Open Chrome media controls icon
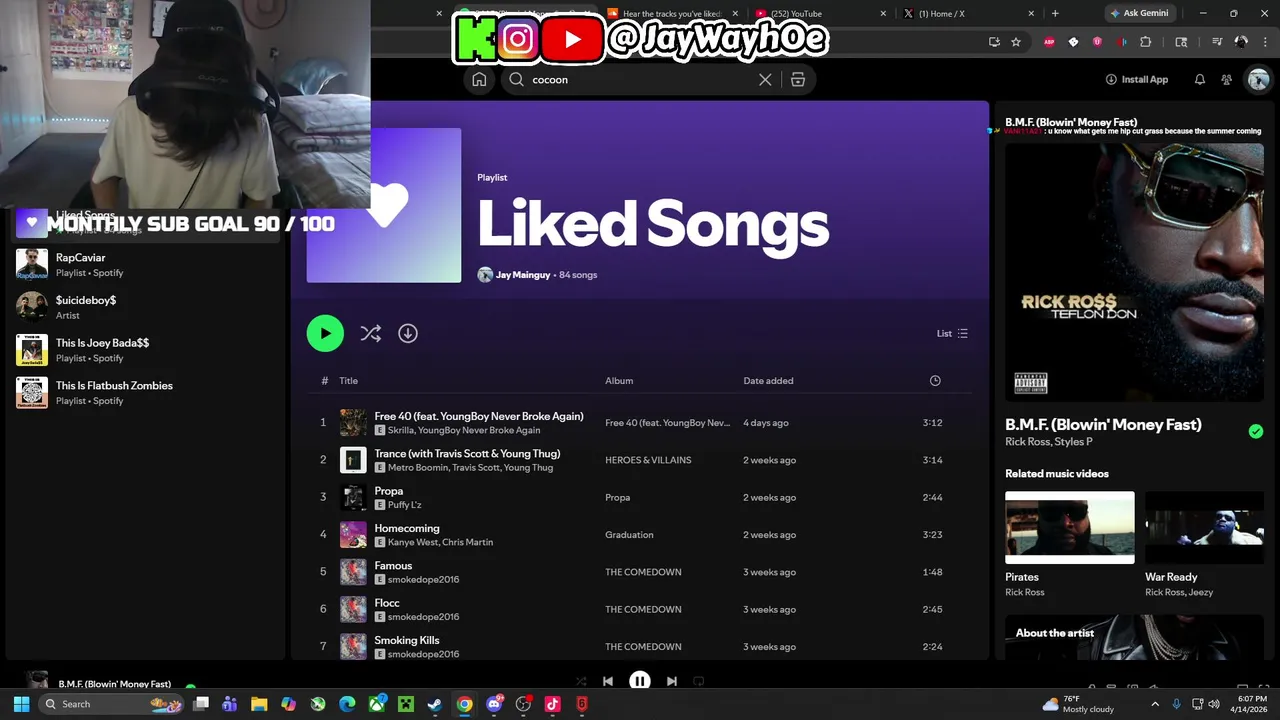1280x720 pixels. [1217, 42]
